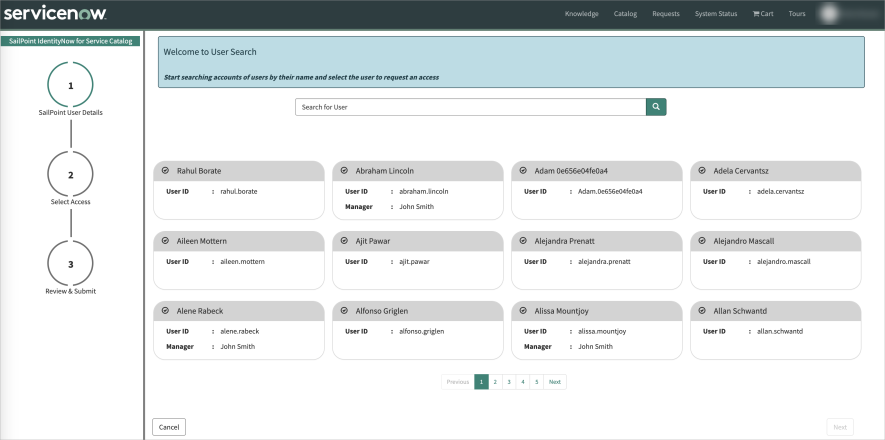Select the Adam 0e656e04fe0a4 name heading
This screenshot has height=440, width=885.
click(x=571, y=170)
